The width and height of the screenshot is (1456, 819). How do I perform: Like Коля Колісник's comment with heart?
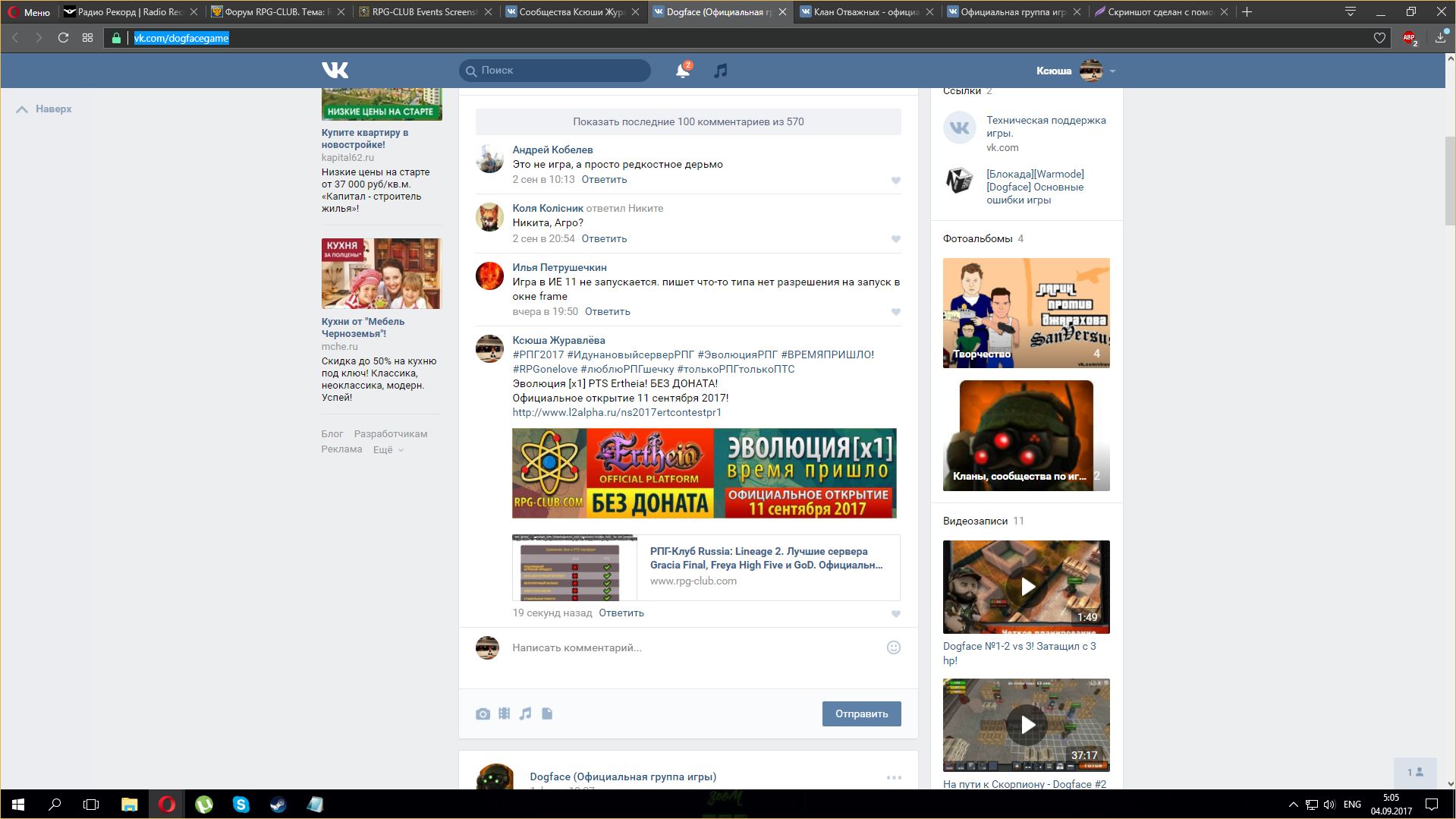pos(895,239)
